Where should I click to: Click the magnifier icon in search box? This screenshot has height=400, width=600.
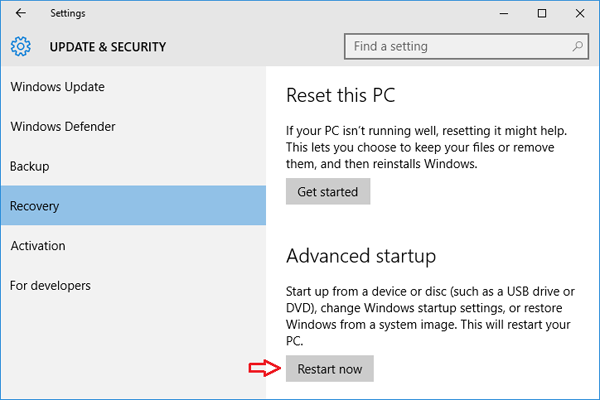coord(578,46)
